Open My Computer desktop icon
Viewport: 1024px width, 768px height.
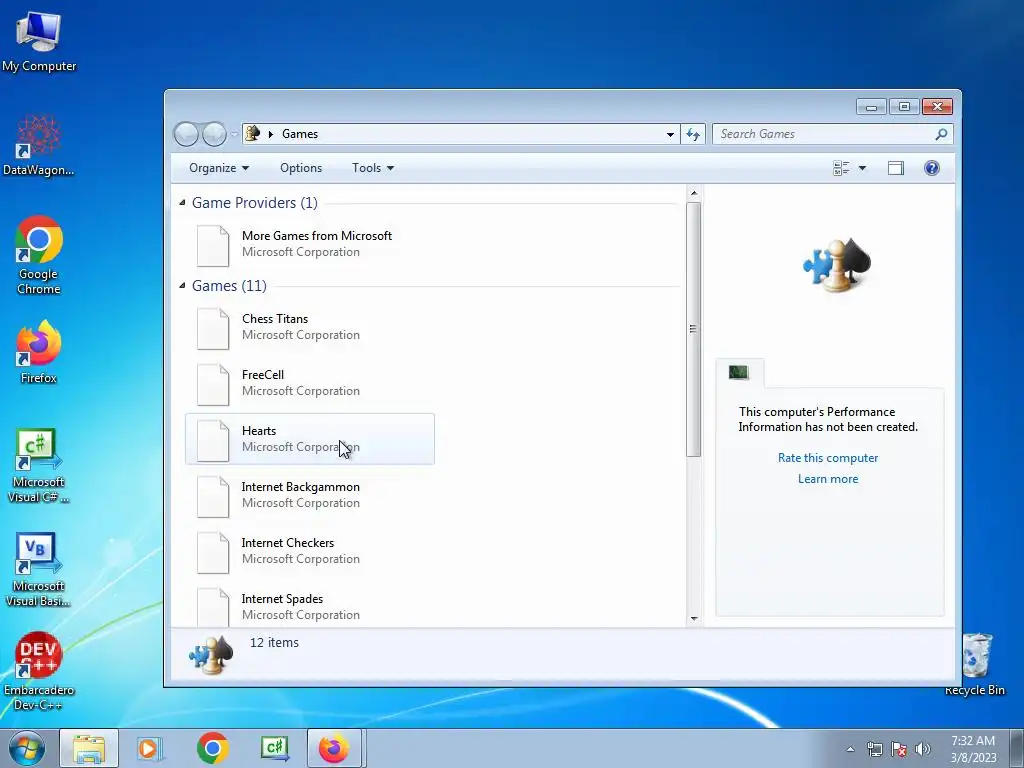[x=39, y=42]
